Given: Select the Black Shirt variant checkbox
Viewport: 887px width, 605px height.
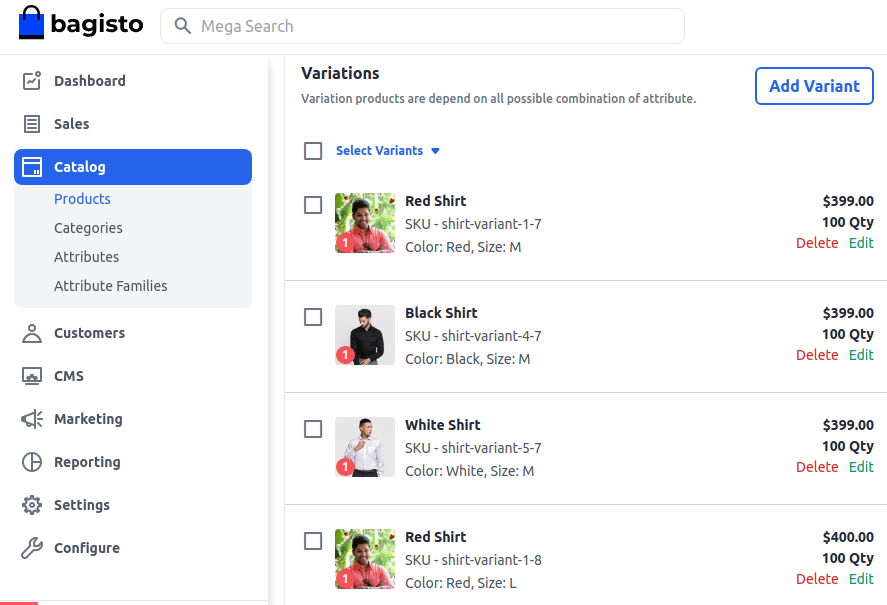Looking at the screenshot, I should click(313, 317).
